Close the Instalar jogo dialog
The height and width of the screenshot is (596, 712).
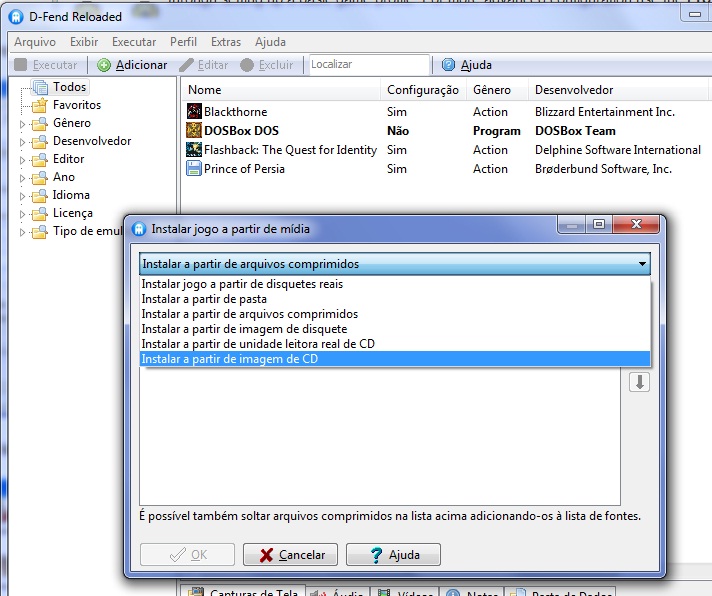click(636, 224)
